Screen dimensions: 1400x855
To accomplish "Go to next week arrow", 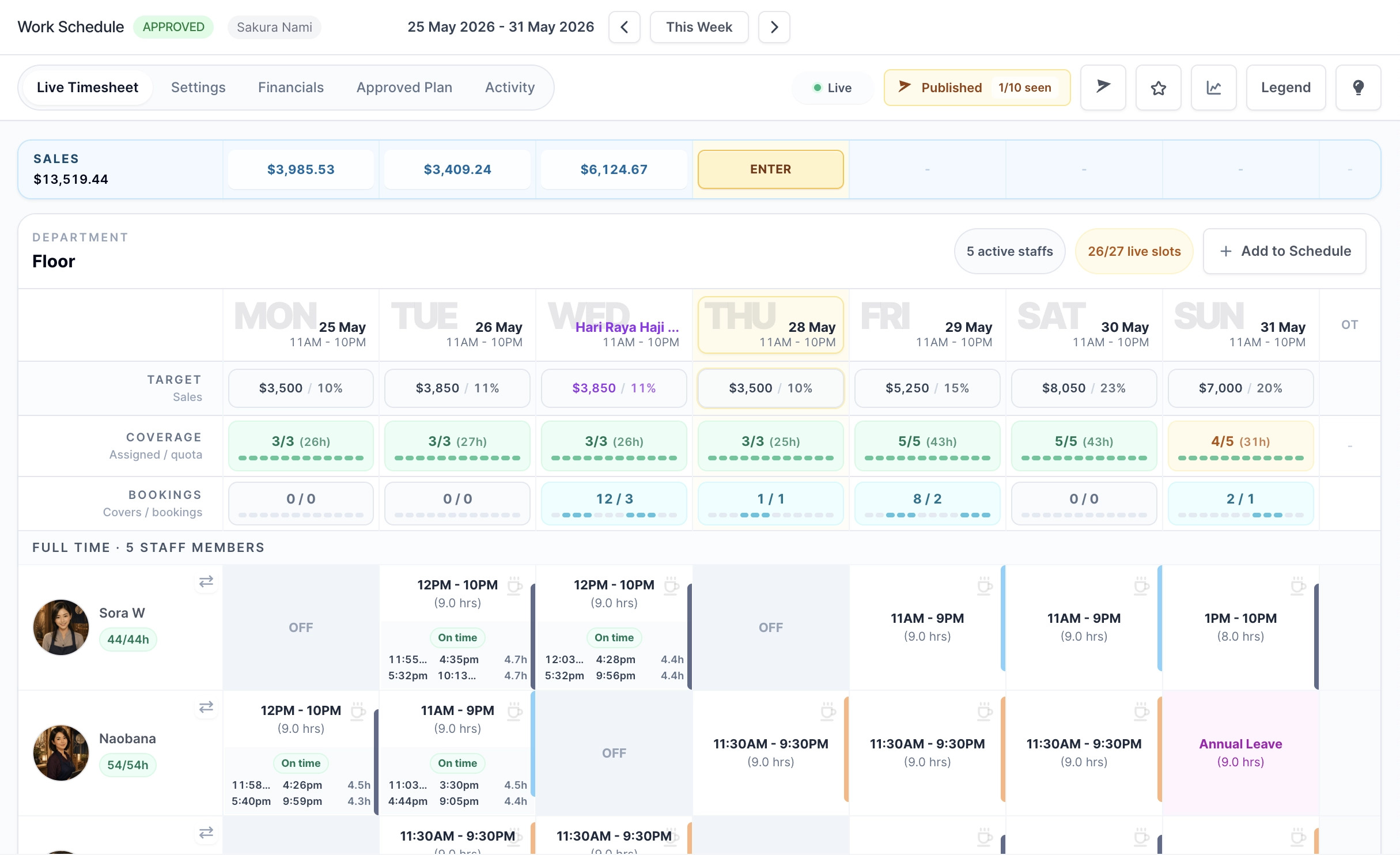I will 774,27.
